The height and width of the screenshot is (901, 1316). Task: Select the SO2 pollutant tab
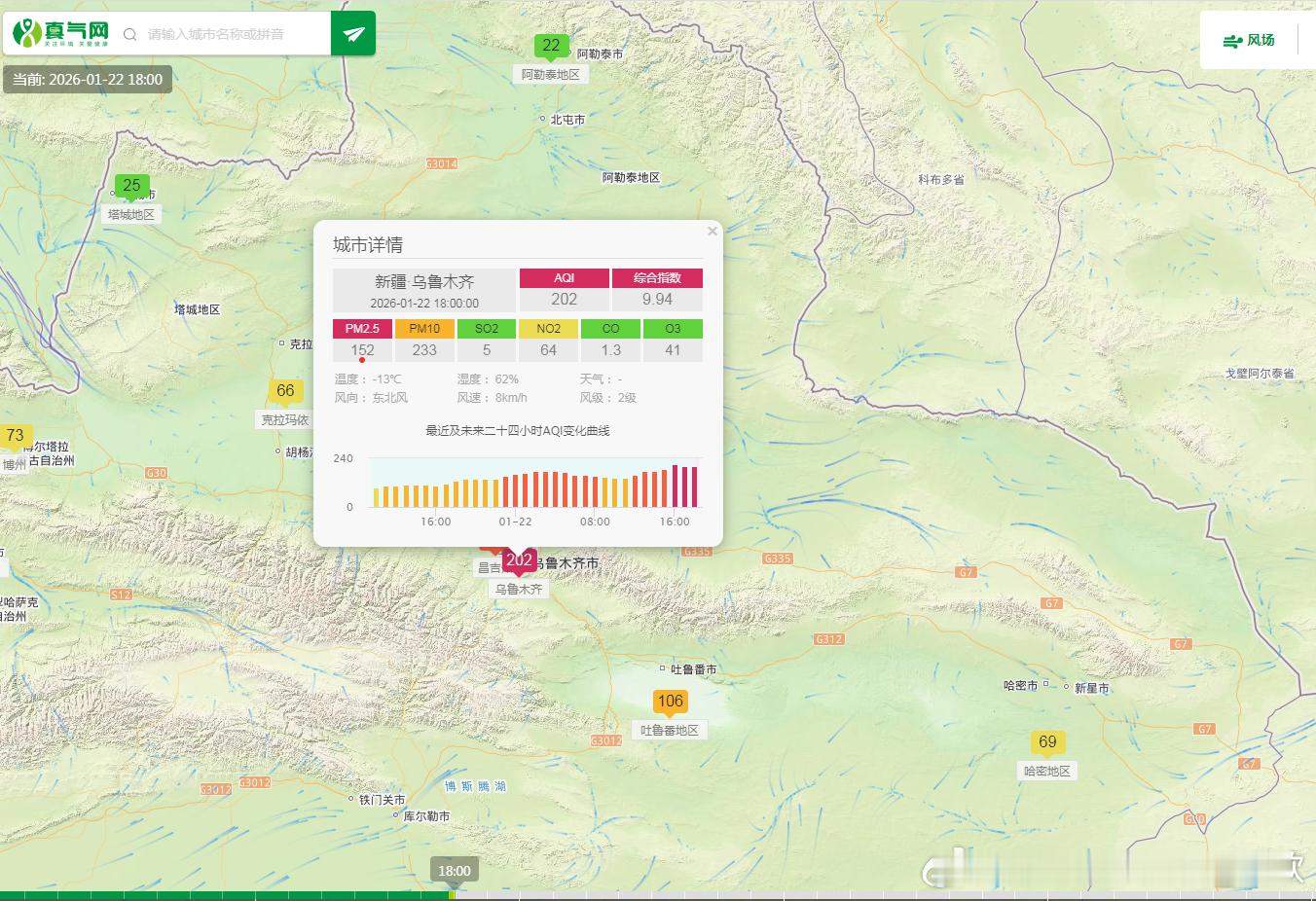pyautogui.click(x=487, y=329)
